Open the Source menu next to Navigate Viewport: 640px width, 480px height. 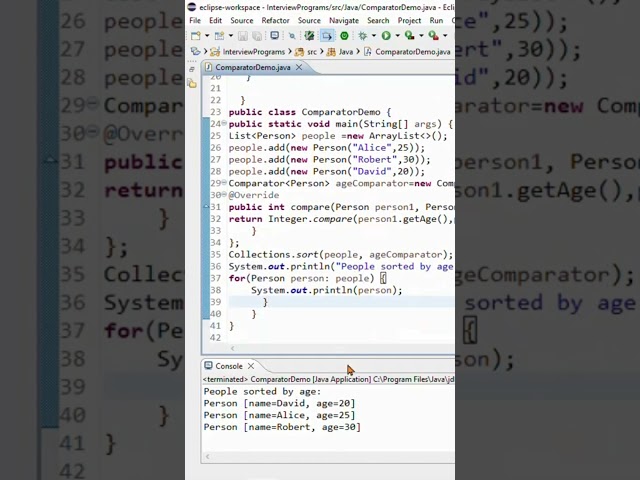(x=309, y=20)
